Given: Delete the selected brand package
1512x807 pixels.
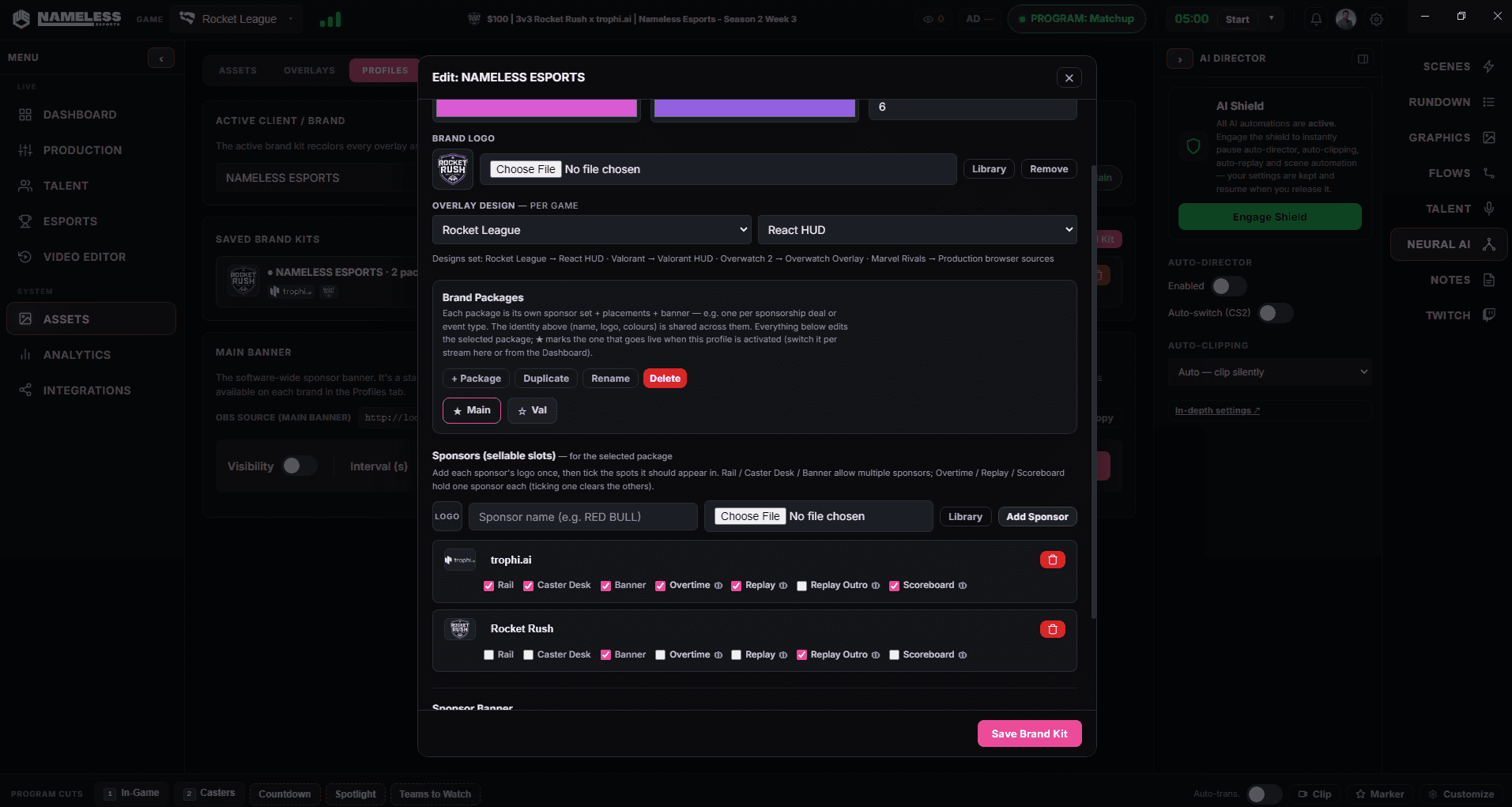Looking at the screenshot, I should click(665, 379).
